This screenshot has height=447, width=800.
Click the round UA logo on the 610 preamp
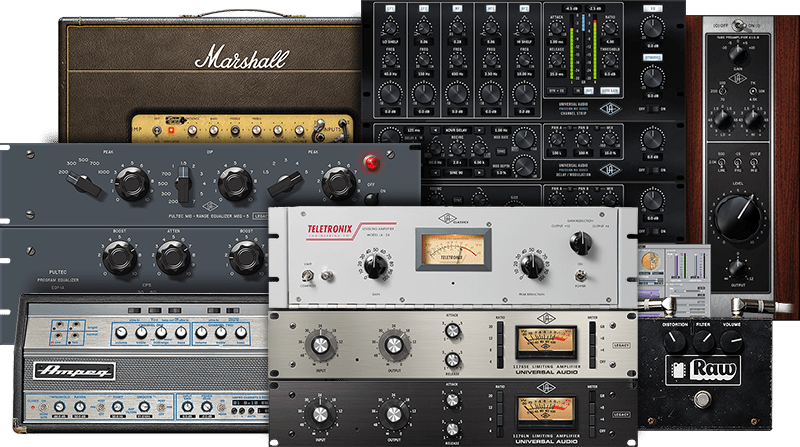coord(738,79)
